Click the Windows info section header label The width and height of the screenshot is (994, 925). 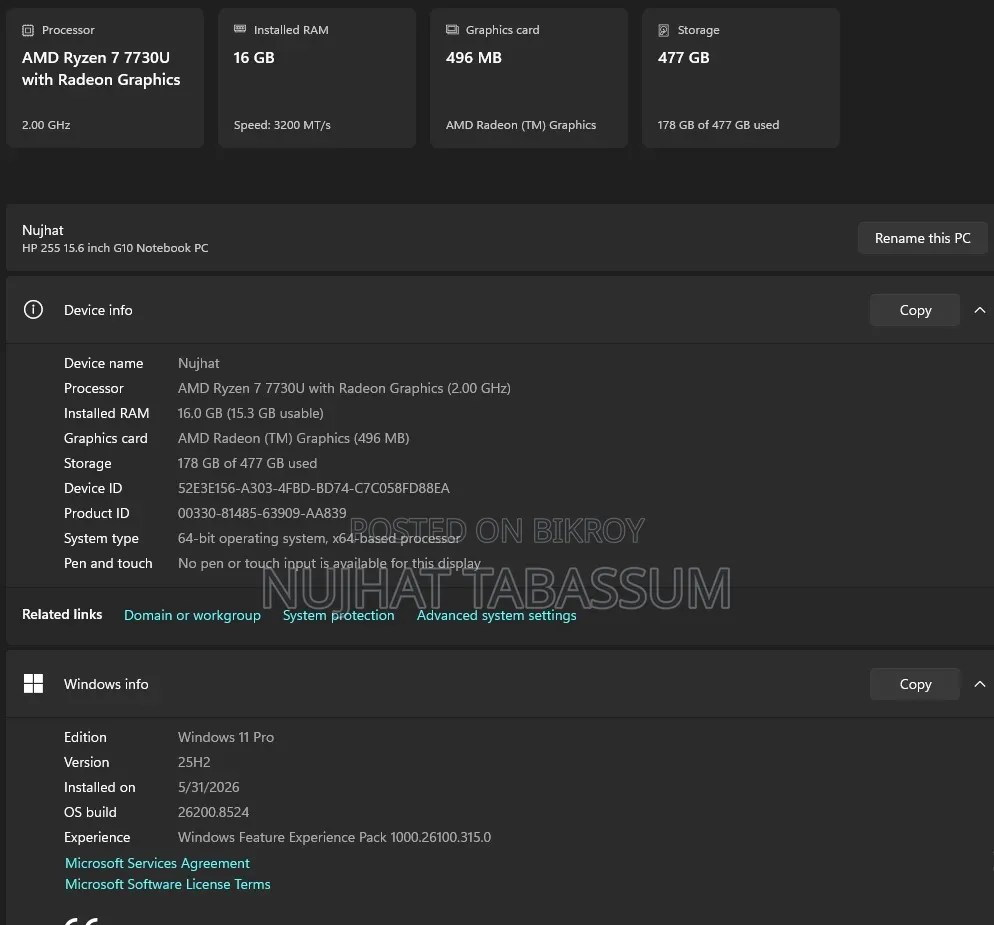[106, 684]
